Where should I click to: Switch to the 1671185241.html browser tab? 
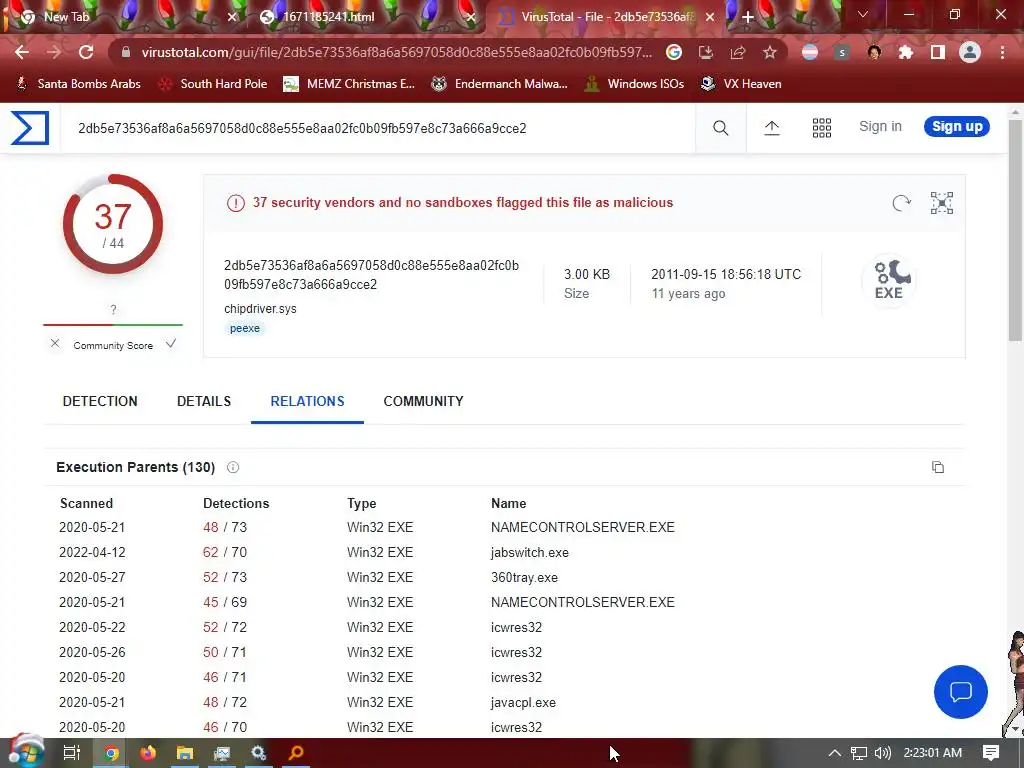tap(366, 18)
